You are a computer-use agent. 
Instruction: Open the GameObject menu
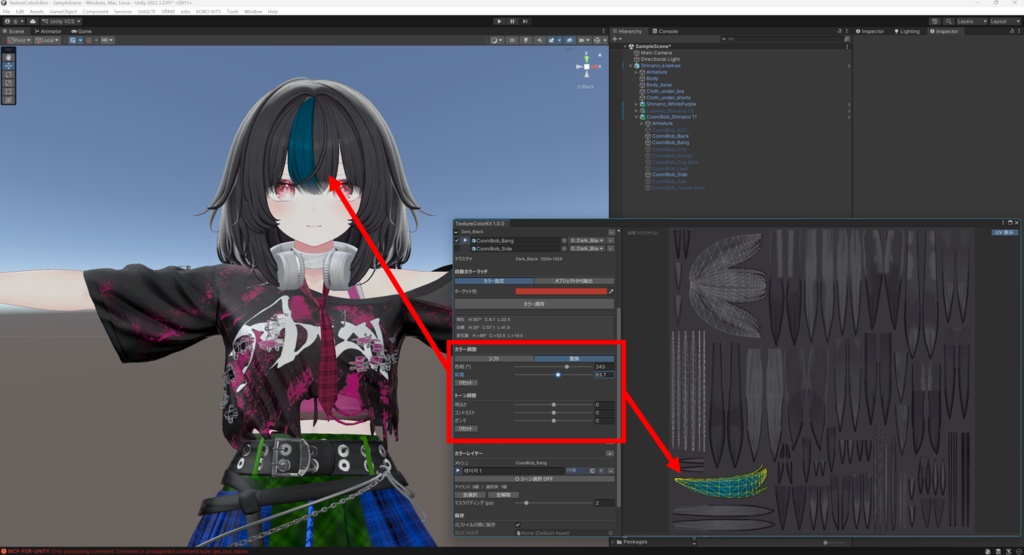click(x=63, y=12)
